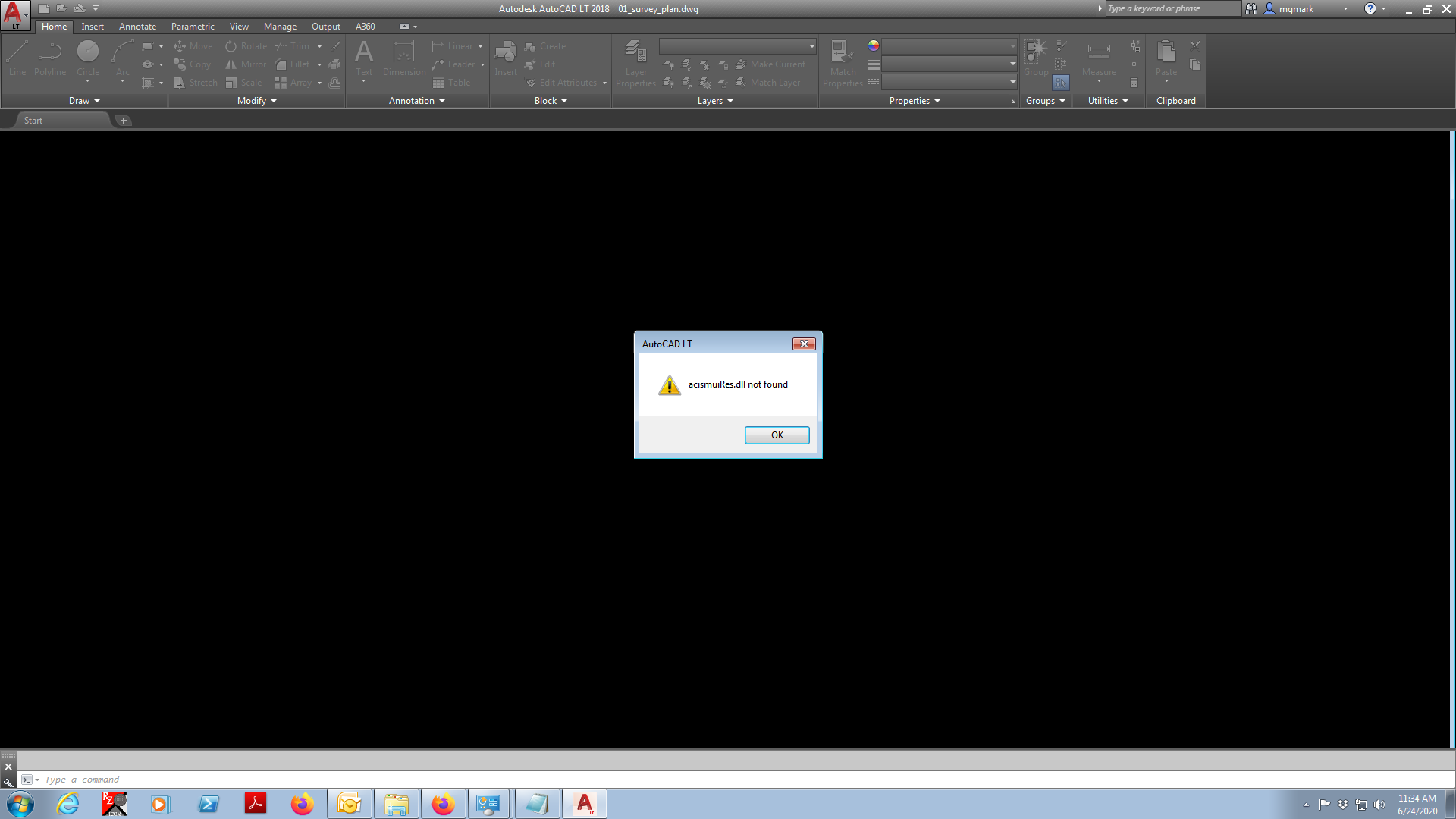Click the Match Properties tool
Image resolution: width=1456 pixels, height=819 pixels.
843,64
